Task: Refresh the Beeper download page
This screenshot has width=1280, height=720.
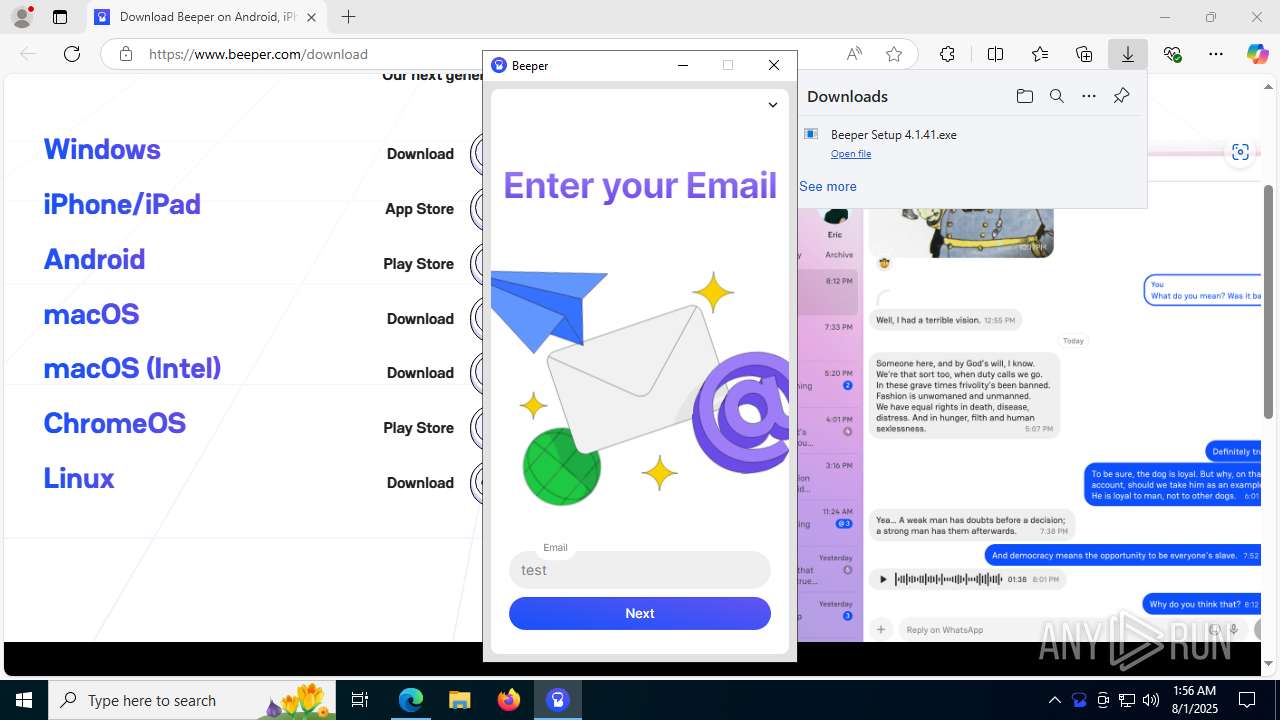Action: [72, 54]
